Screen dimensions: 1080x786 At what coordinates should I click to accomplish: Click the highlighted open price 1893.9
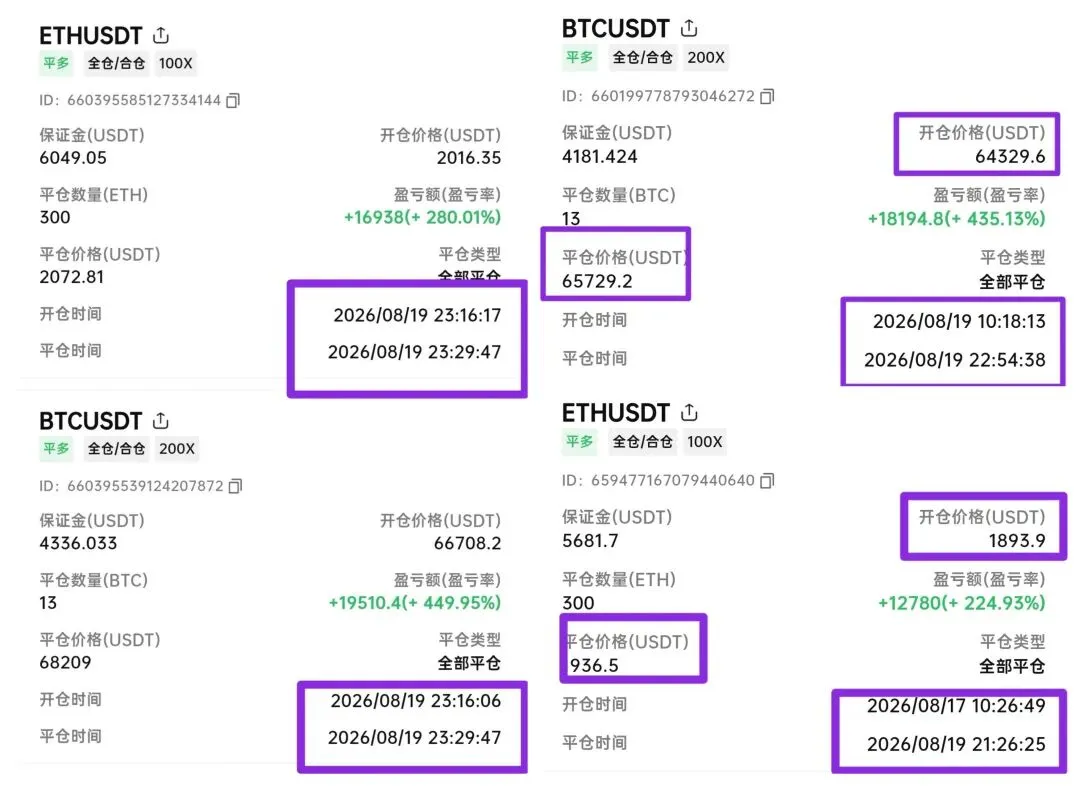[x=1017, y=541]
